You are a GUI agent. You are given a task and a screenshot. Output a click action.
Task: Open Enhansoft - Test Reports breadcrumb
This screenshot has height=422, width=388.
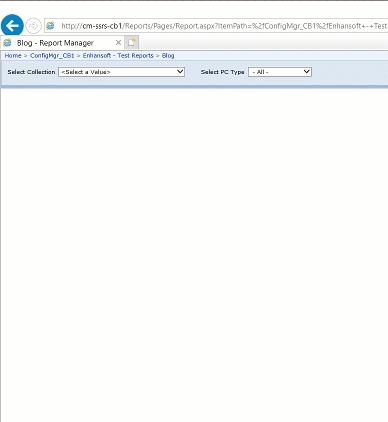[x=118, y=56]
